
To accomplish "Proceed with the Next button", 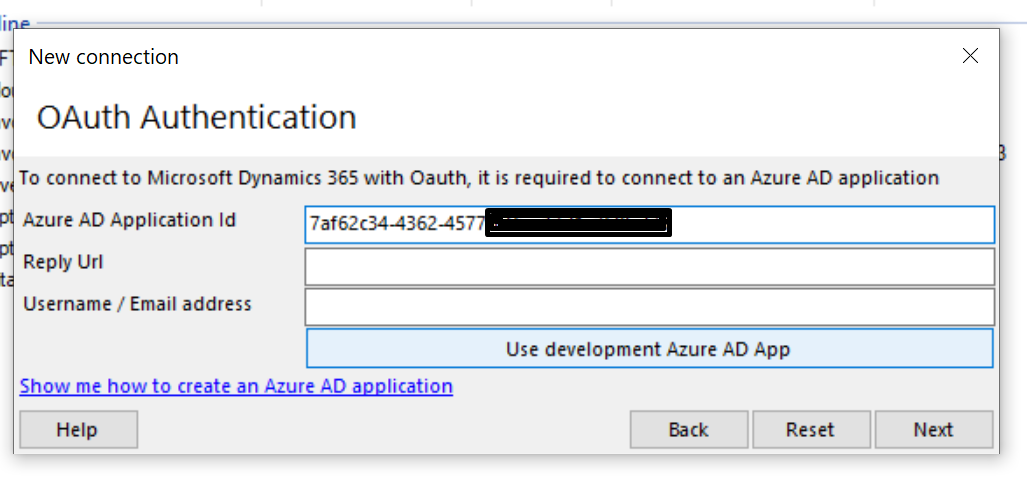I will [934, 430].
